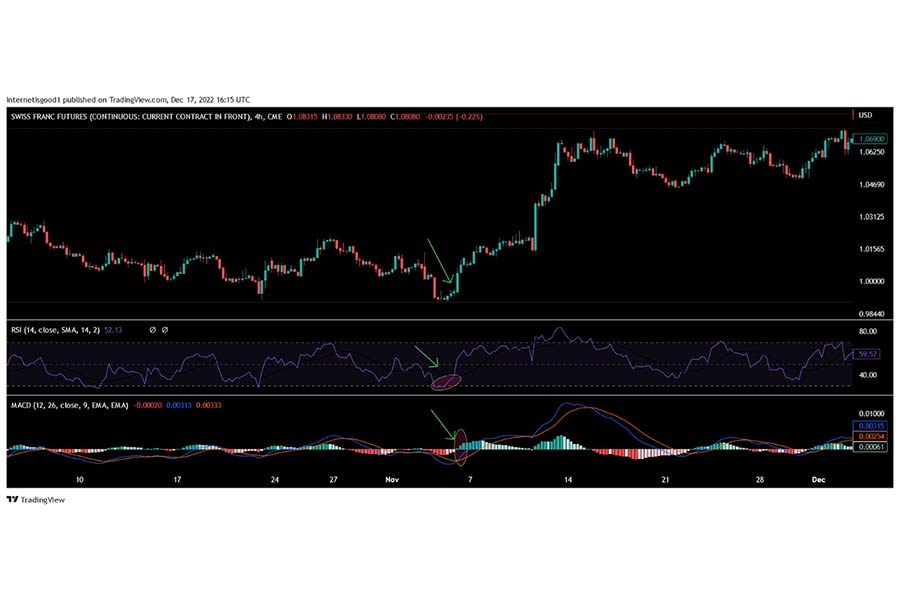Click the date label 17 on the time axis

pos(177,479)
